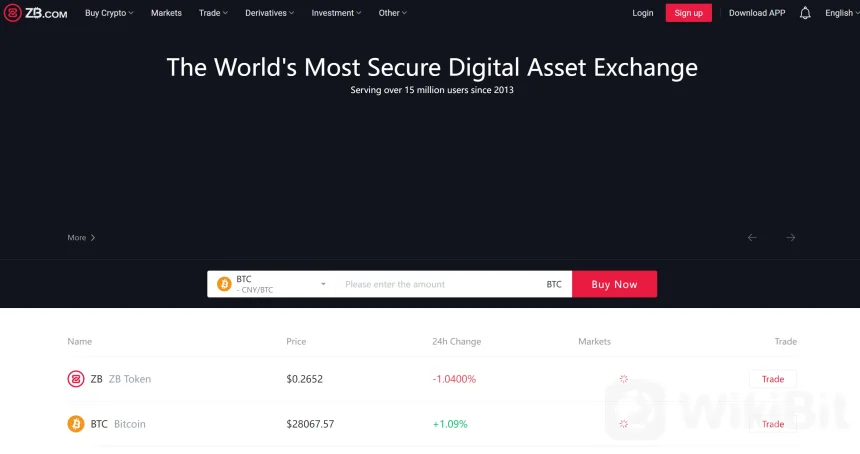
Task: Open the Markets page
Action: tap(166, 13)
